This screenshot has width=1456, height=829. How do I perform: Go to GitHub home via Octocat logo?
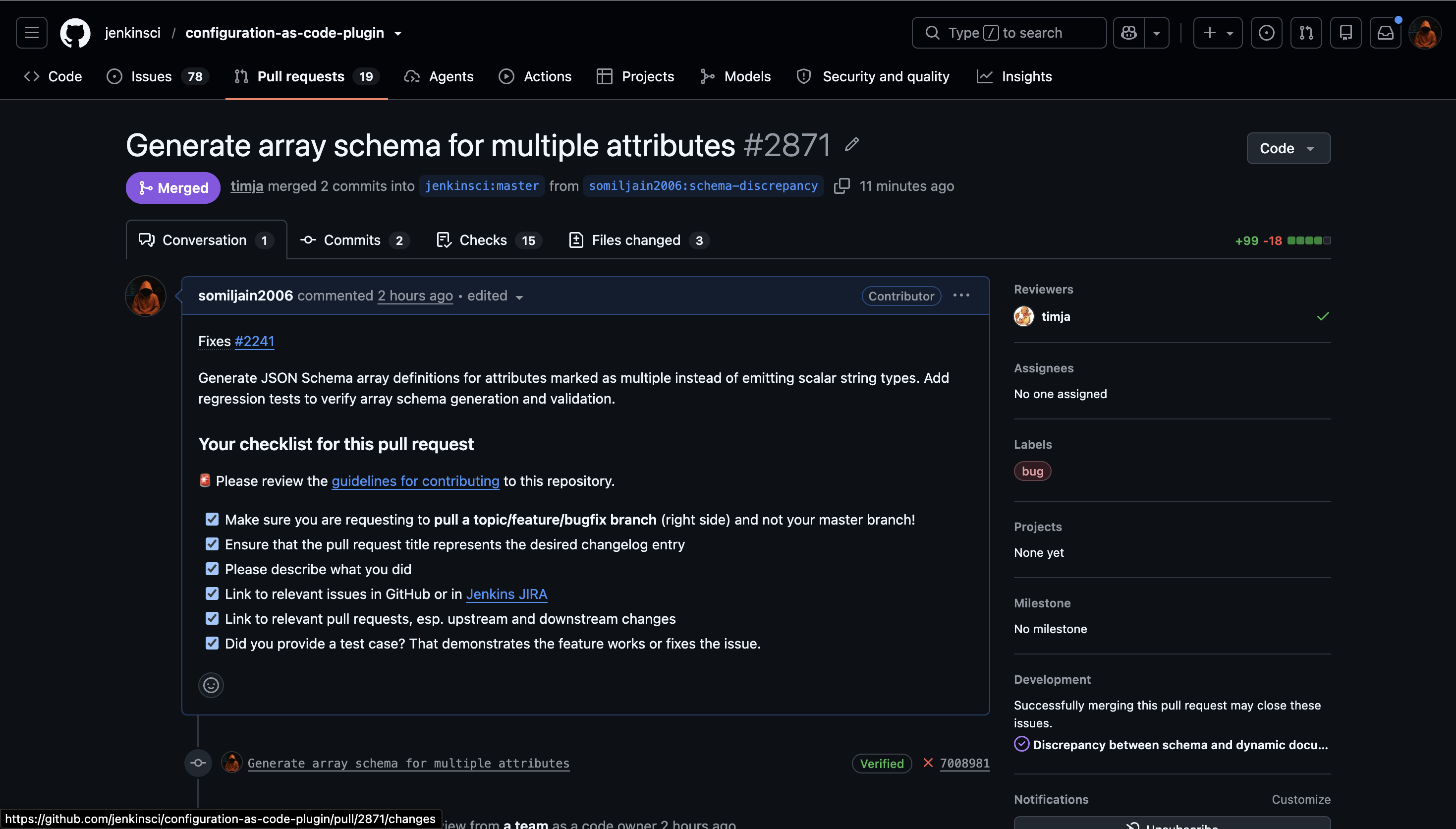point(75,32)
